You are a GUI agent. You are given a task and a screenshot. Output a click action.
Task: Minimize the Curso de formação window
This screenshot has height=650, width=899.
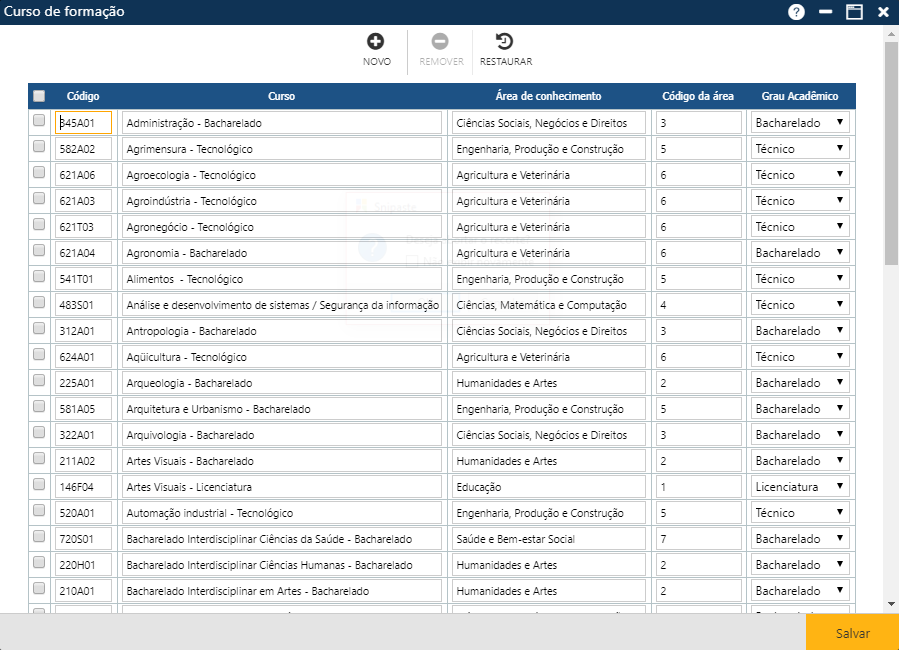pyautogui.click(x=825, y=11)
